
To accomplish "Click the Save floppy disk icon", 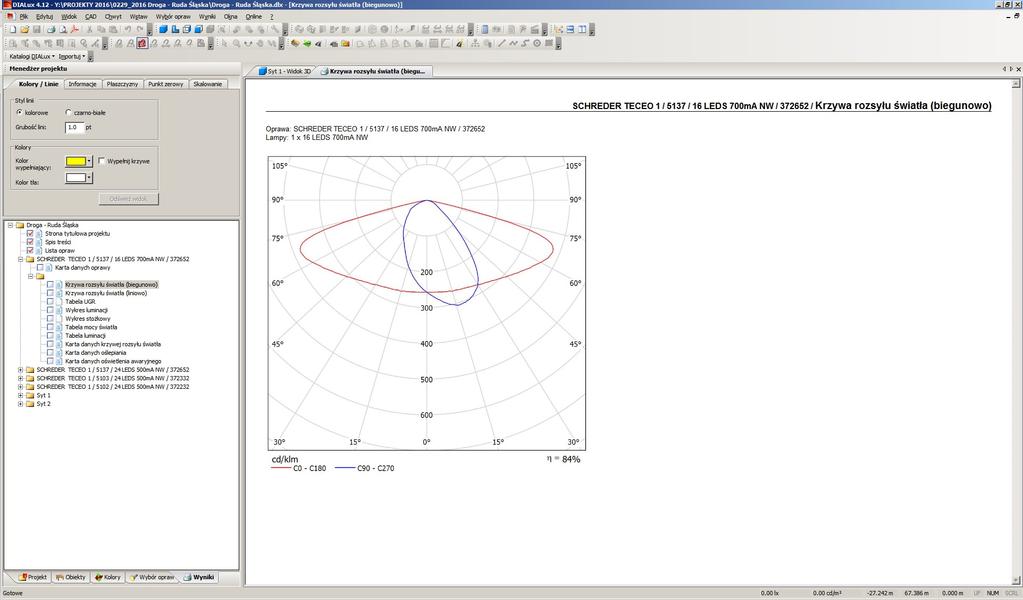I will 37,29.
